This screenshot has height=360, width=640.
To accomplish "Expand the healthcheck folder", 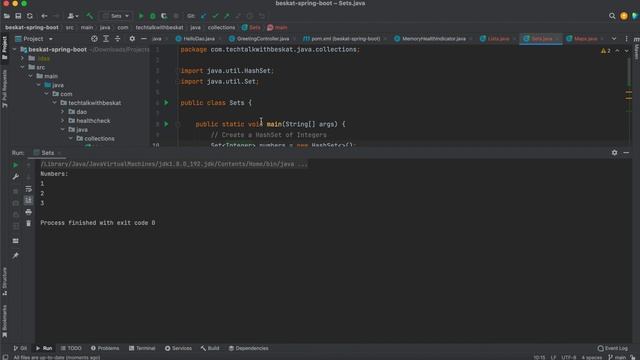I will coord(62,120).
